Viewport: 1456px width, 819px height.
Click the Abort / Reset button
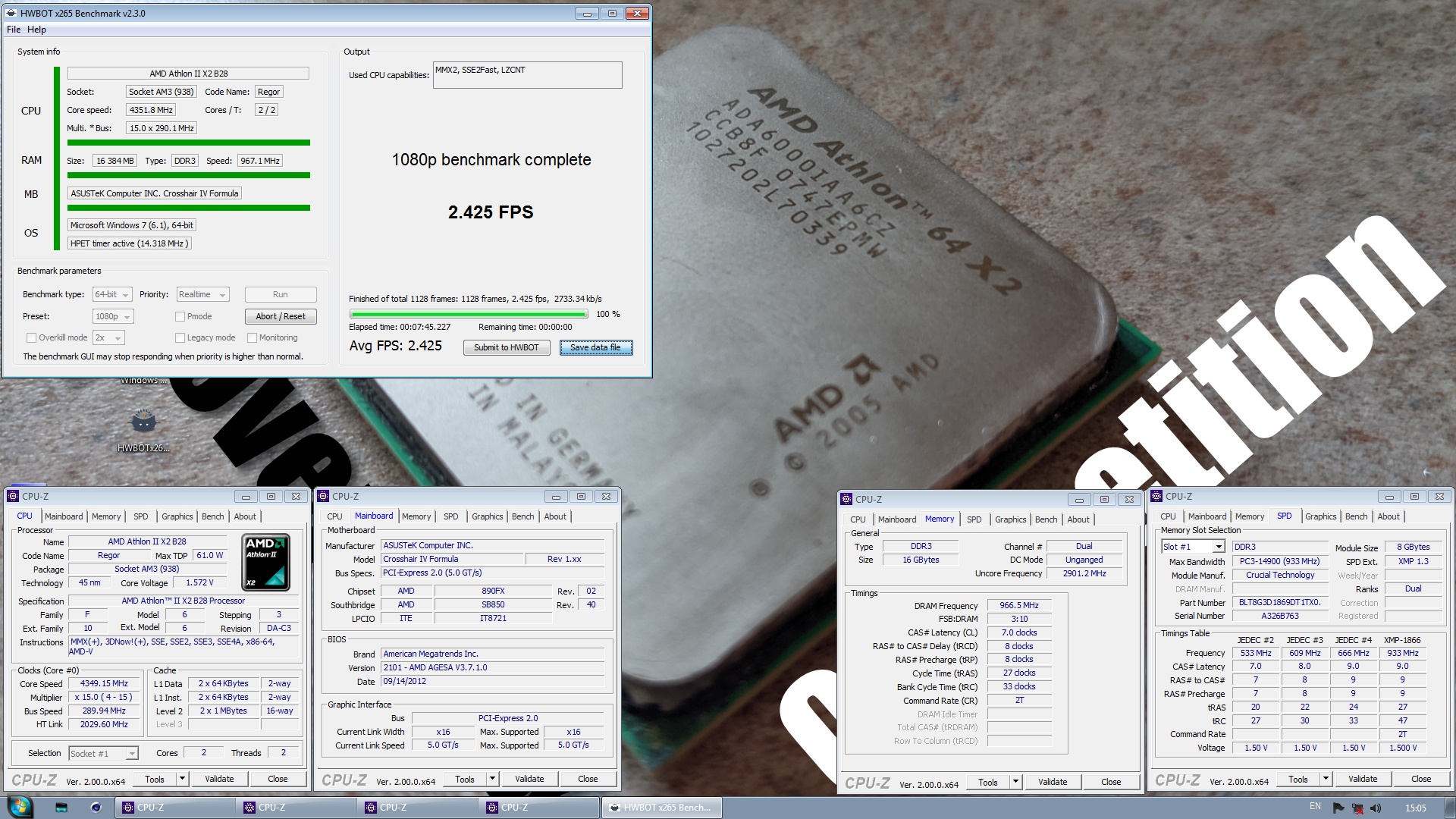281,316
